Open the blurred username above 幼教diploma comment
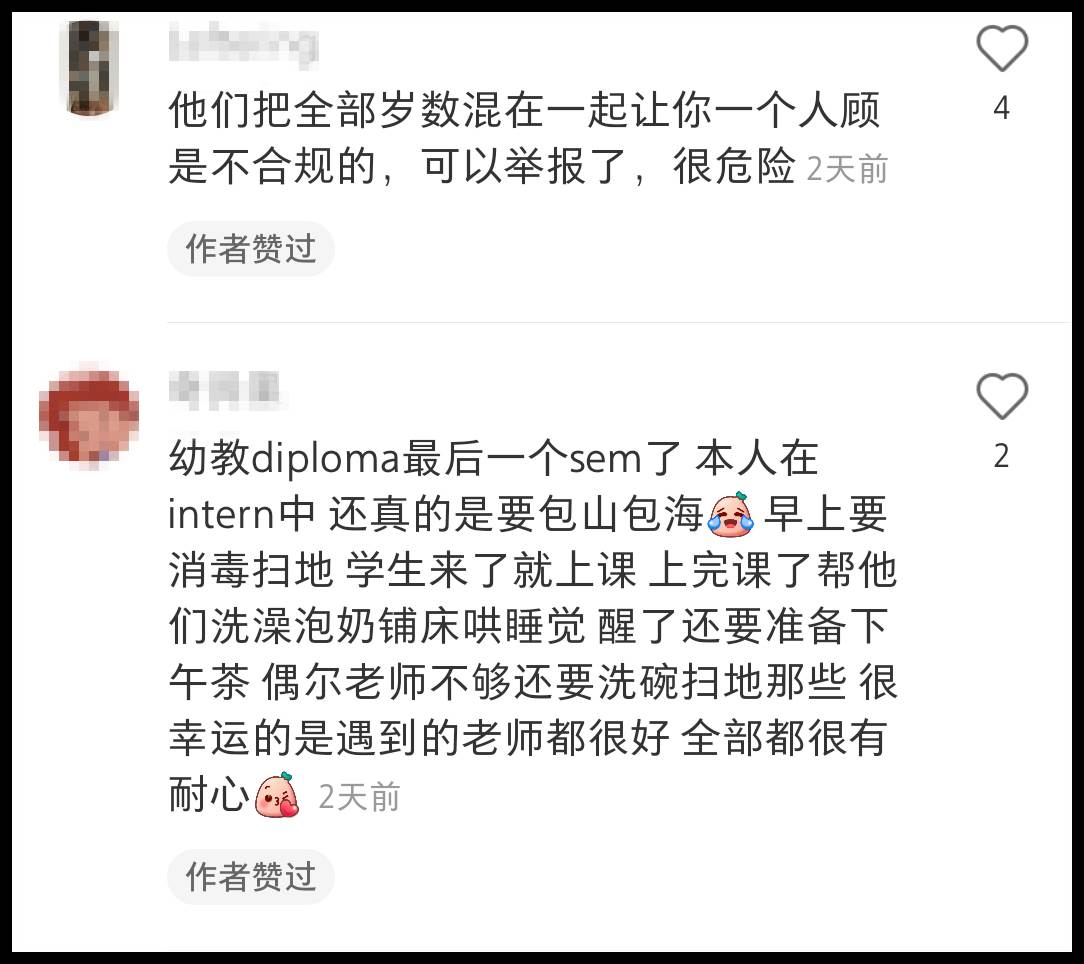Image resolution: width=1084 pixels, height=964 pixels. point(224,388)
